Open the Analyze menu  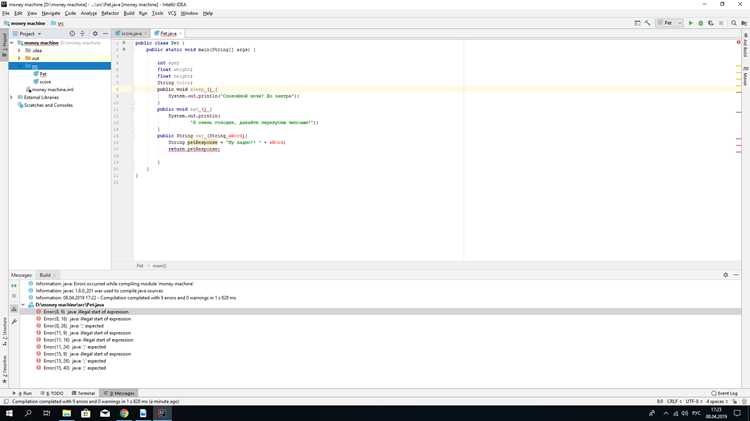click(88, 13)
